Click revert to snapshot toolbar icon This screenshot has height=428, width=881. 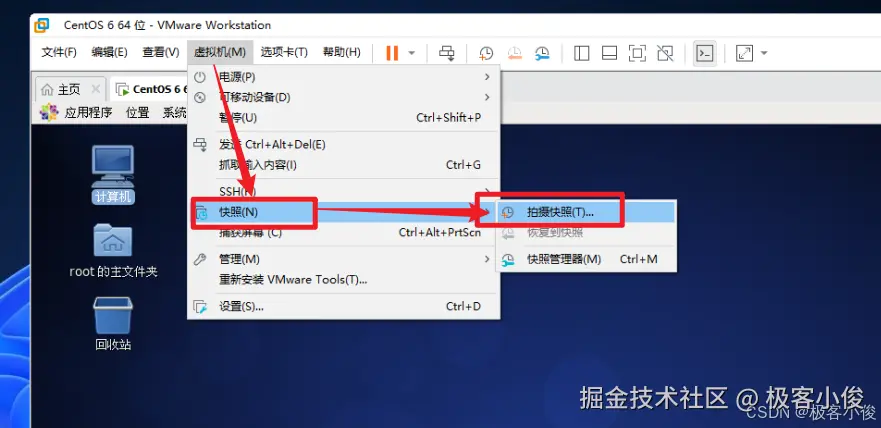(514, 53)
